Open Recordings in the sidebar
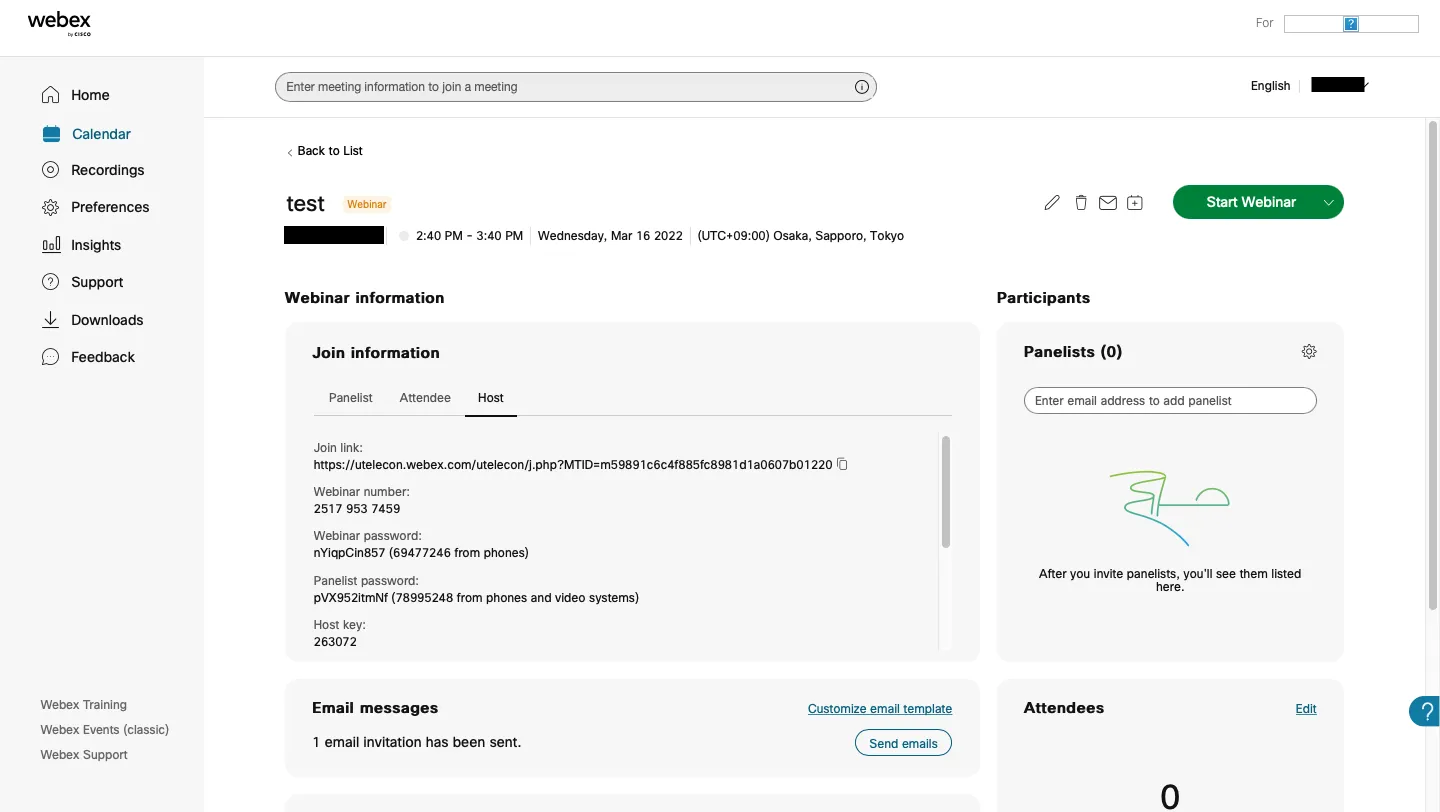Image resolution: width=1440 pixels, height=812 pixels. [x=107, y=170]
